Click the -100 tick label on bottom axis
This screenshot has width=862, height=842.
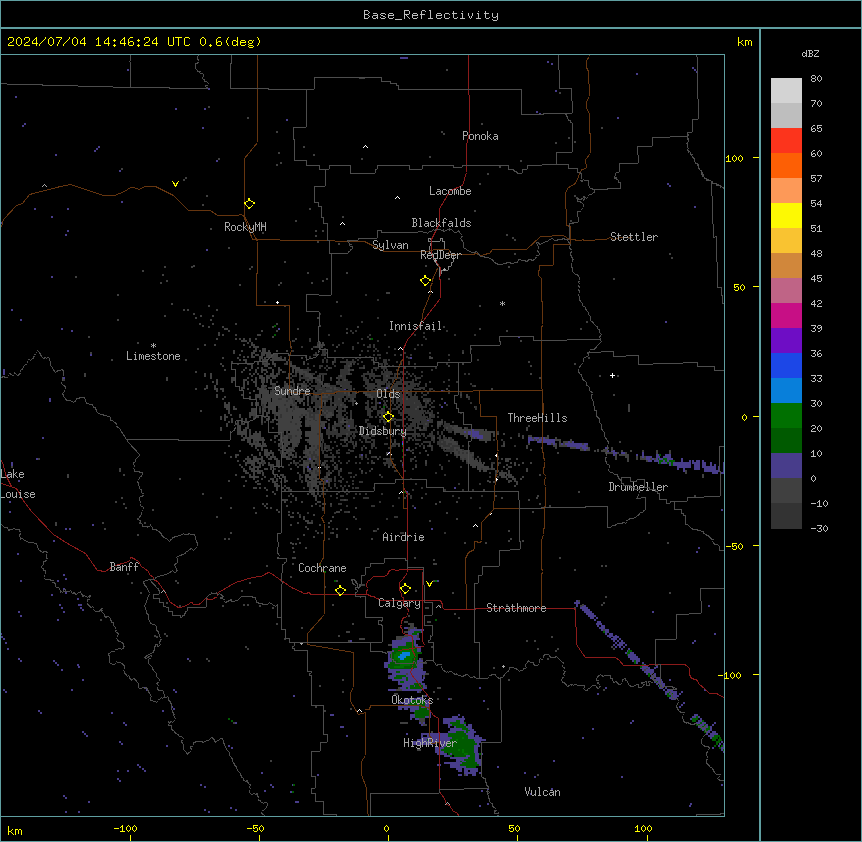pyautogui.click(x=125, y=828)
